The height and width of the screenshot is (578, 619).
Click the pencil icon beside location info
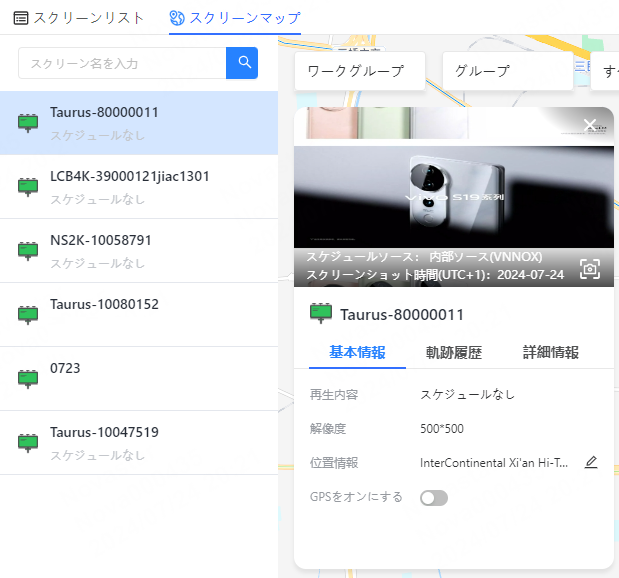click(x=591, y=462)
